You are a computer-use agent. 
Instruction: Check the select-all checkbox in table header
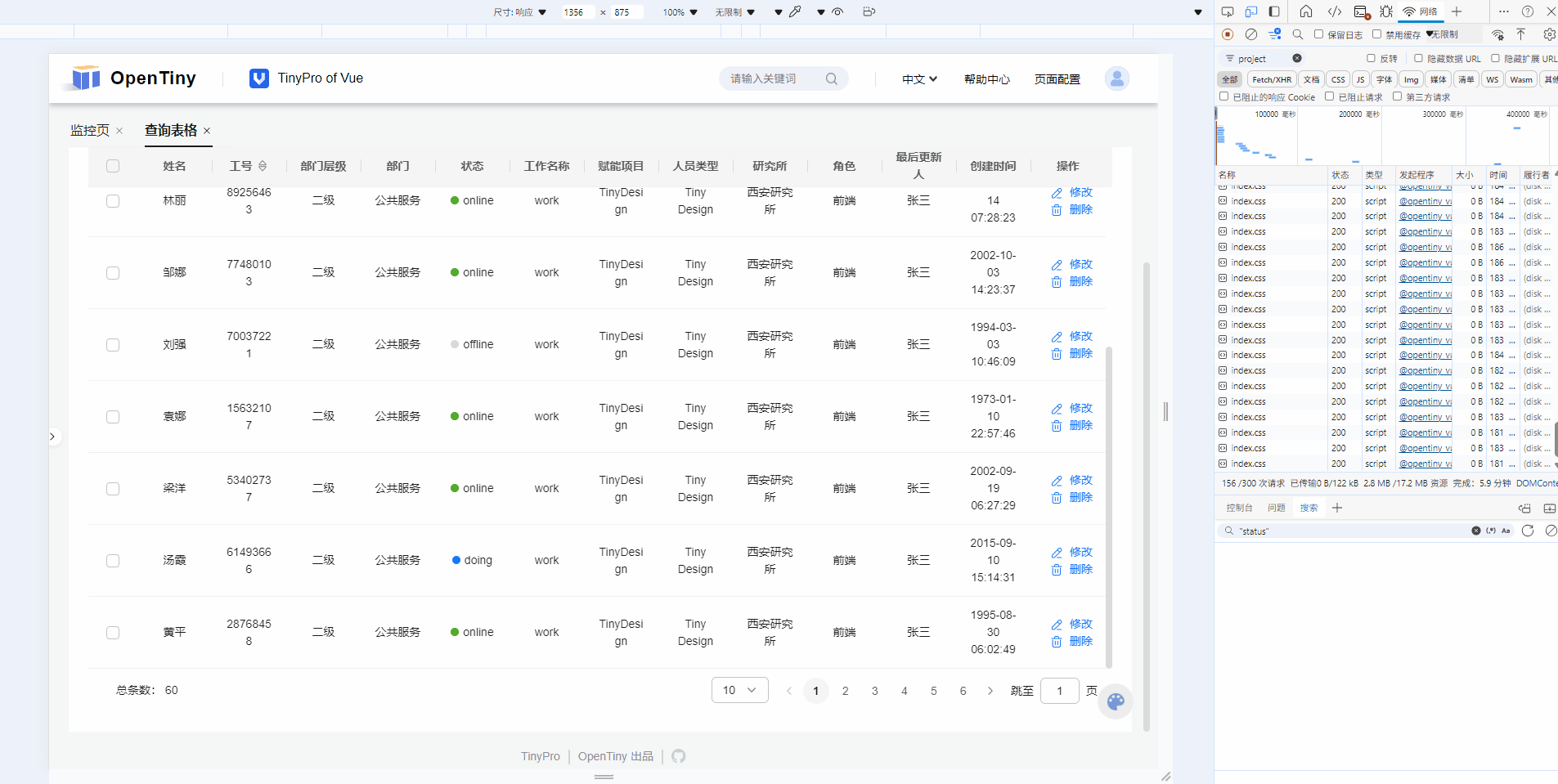113,166
